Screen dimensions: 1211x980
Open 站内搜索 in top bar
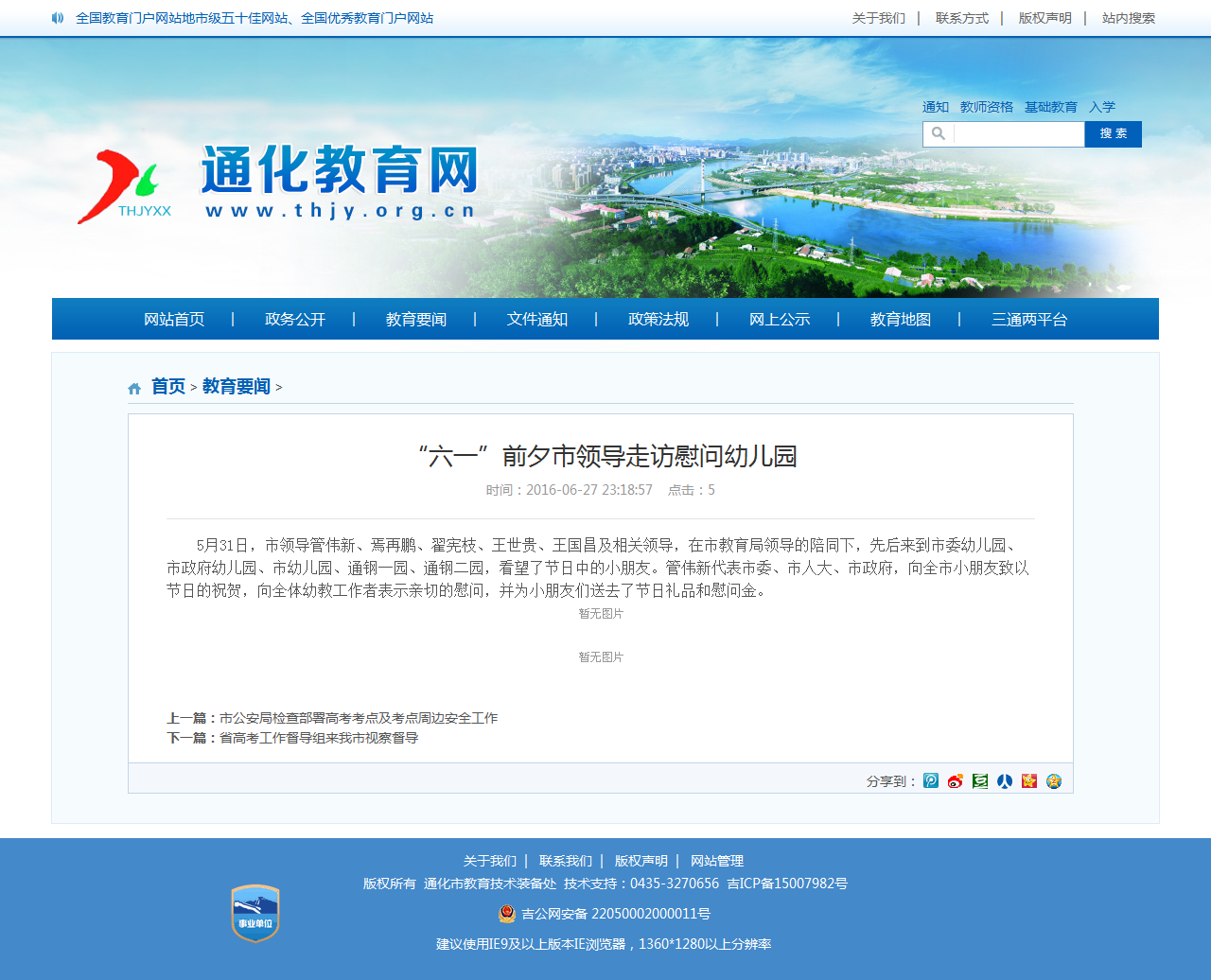point(1129,18)
